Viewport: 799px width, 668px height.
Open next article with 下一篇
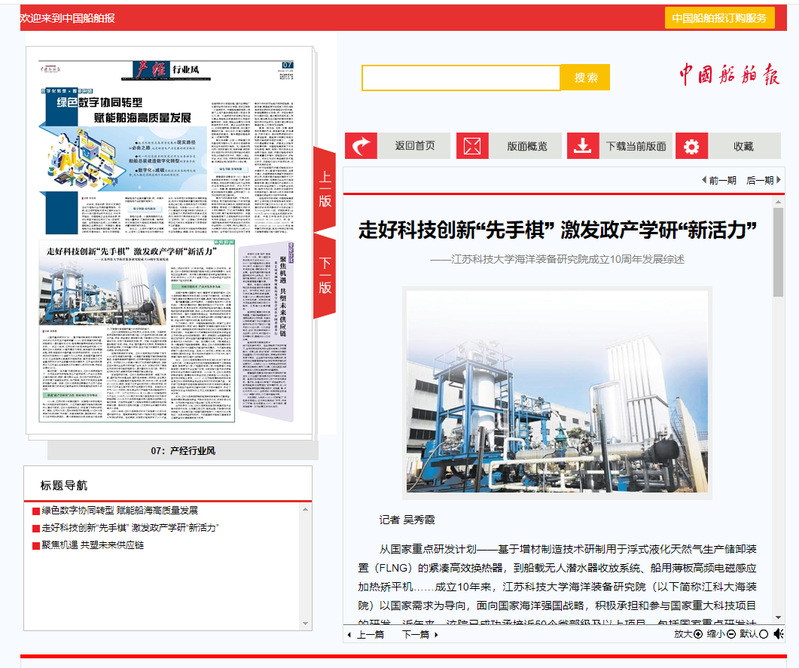point(419,634)
